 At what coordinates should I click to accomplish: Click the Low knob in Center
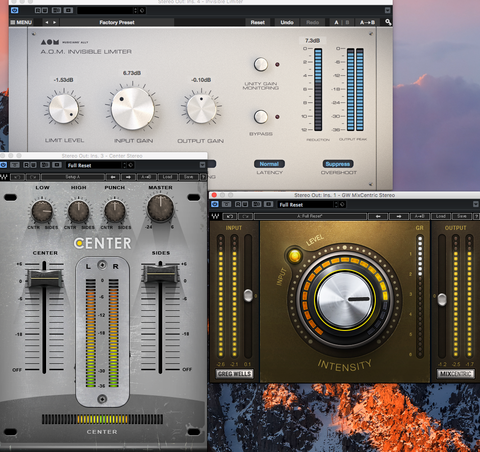pyautogui.click(x=42, y=212)
